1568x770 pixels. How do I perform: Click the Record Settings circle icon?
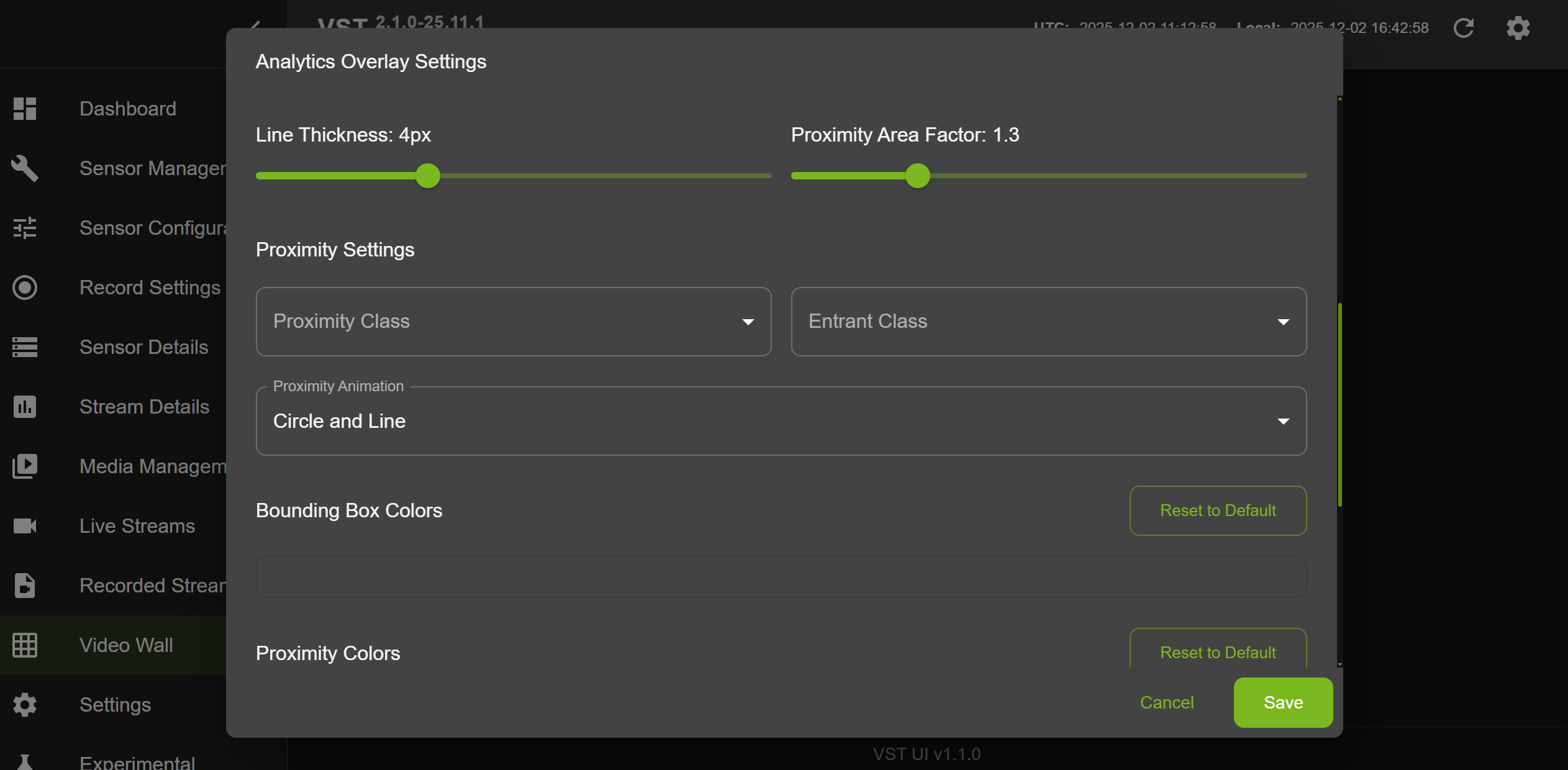point(25,288)
